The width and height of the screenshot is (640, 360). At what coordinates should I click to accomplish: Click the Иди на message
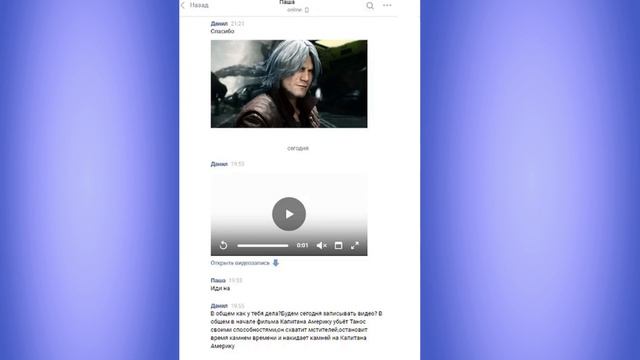(220, 289)
